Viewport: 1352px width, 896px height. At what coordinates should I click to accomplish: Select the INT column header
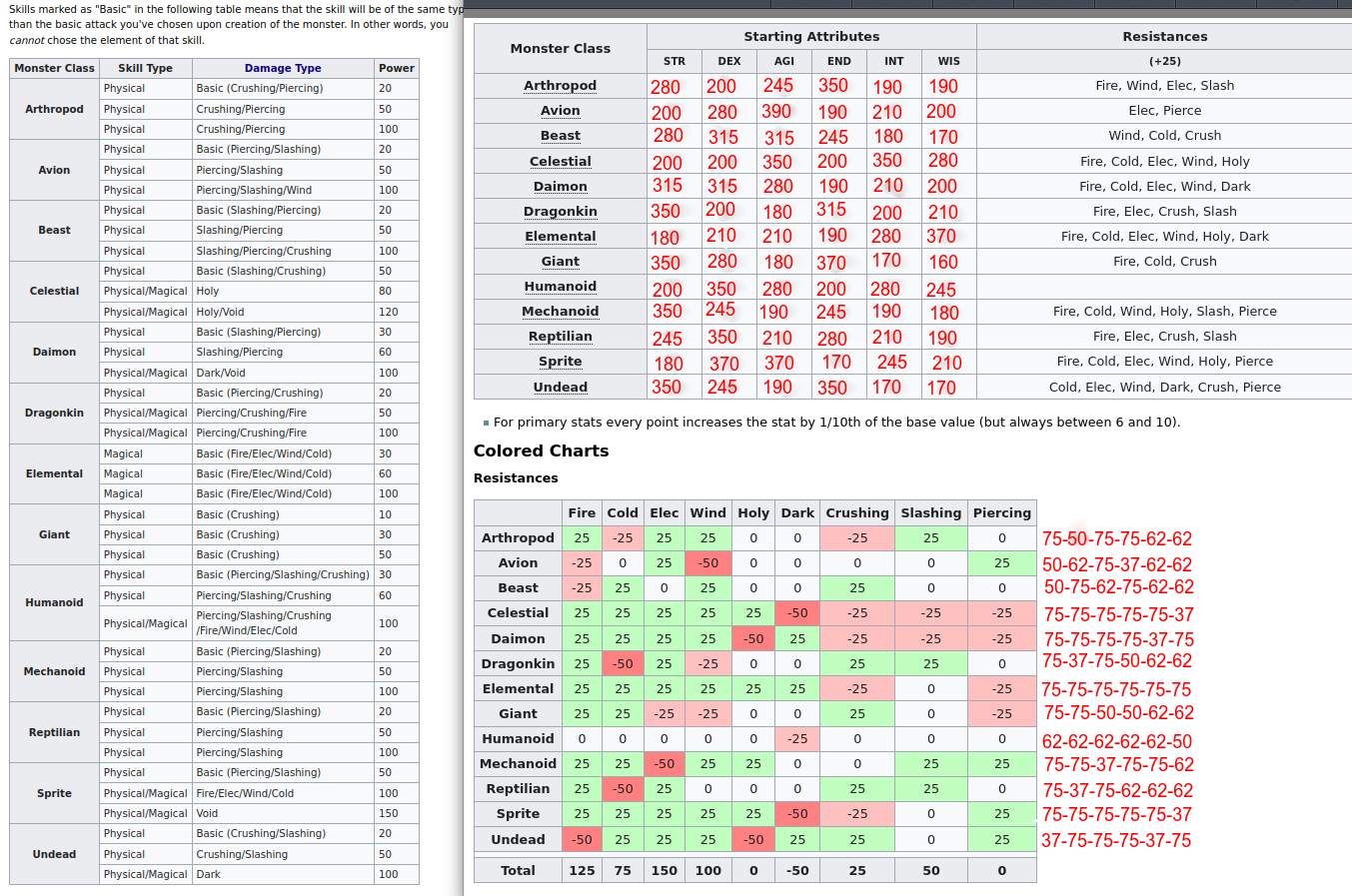(894, 61)
